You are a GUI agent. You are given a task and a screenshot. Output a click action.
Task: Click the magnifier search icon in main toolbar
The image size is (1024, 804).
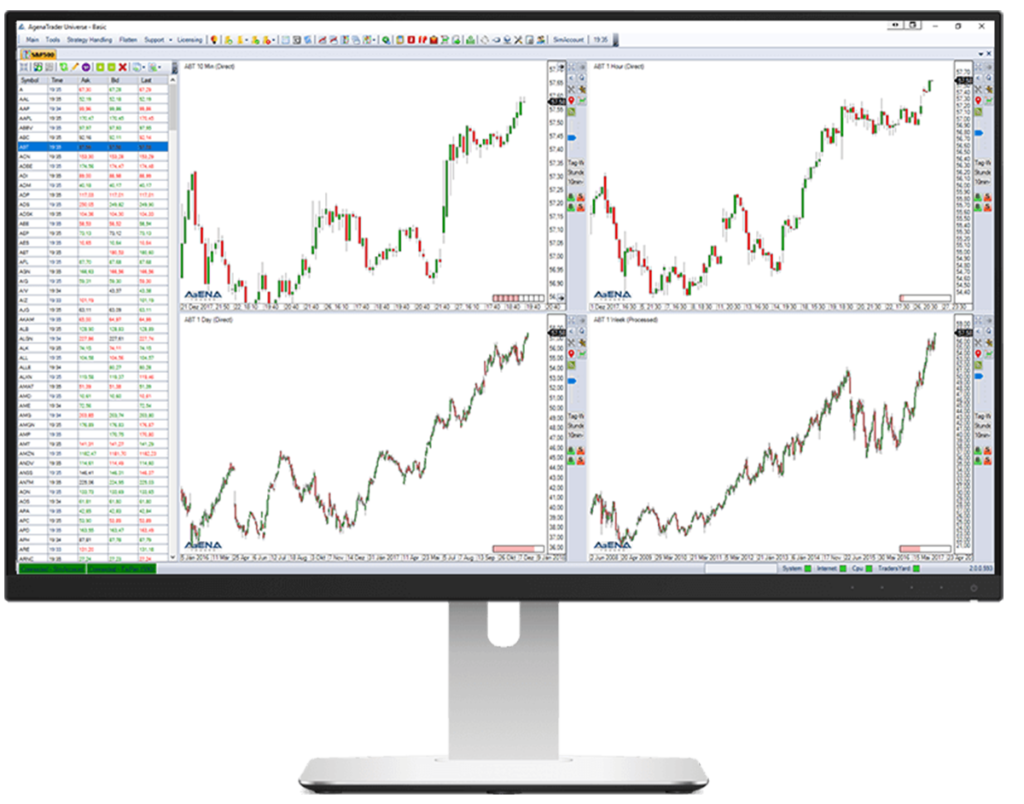(386, 40)
